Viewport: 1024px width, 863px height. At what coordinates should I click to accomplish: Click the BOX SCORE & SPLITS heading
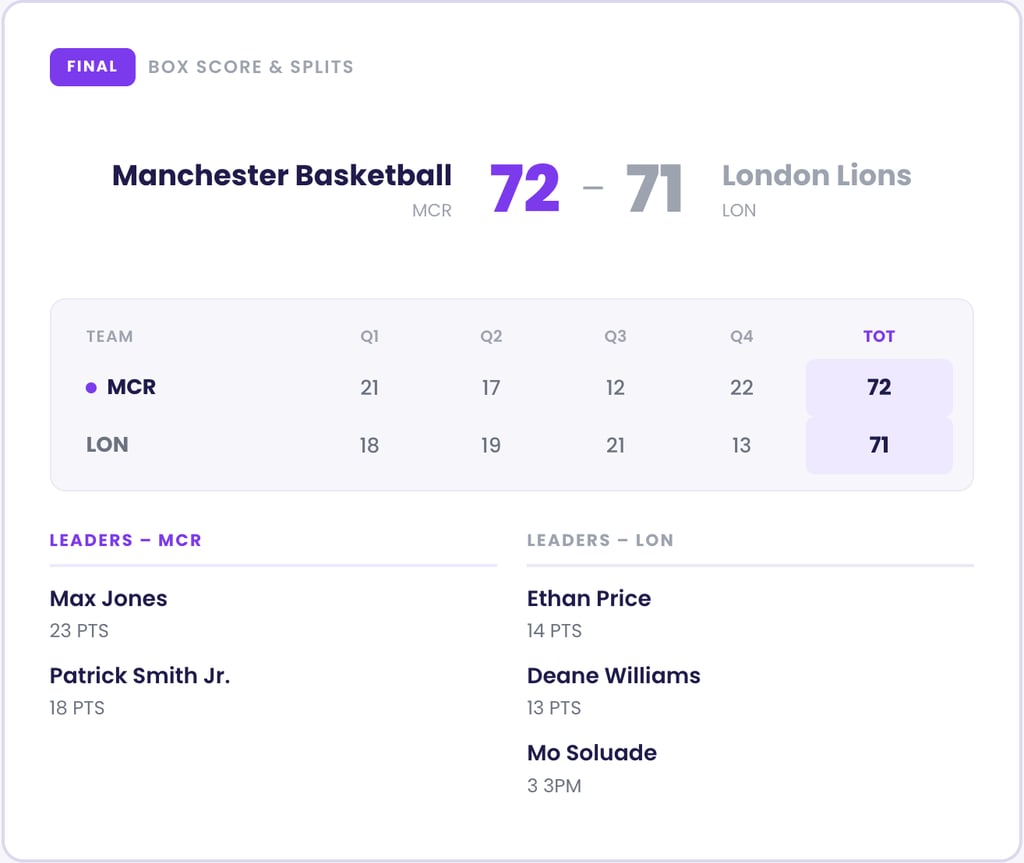pyautogui.click(x=250, y=67)
